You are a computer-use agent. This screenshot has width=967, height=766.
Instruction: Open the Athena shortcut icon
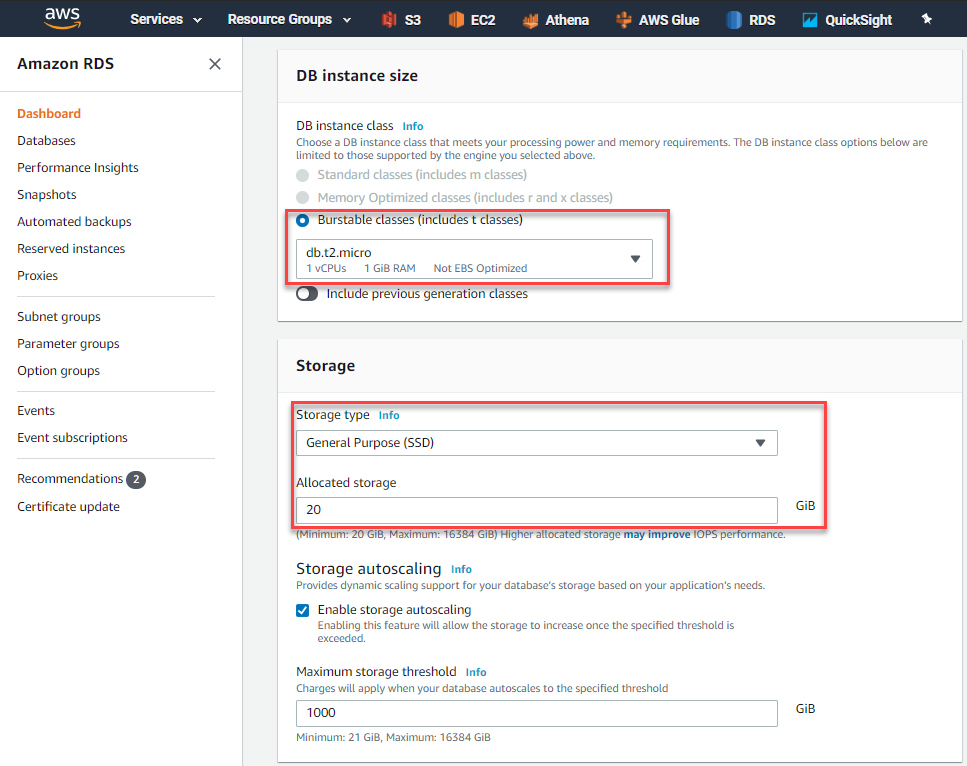pyautogui.click(x=530, y=20)
